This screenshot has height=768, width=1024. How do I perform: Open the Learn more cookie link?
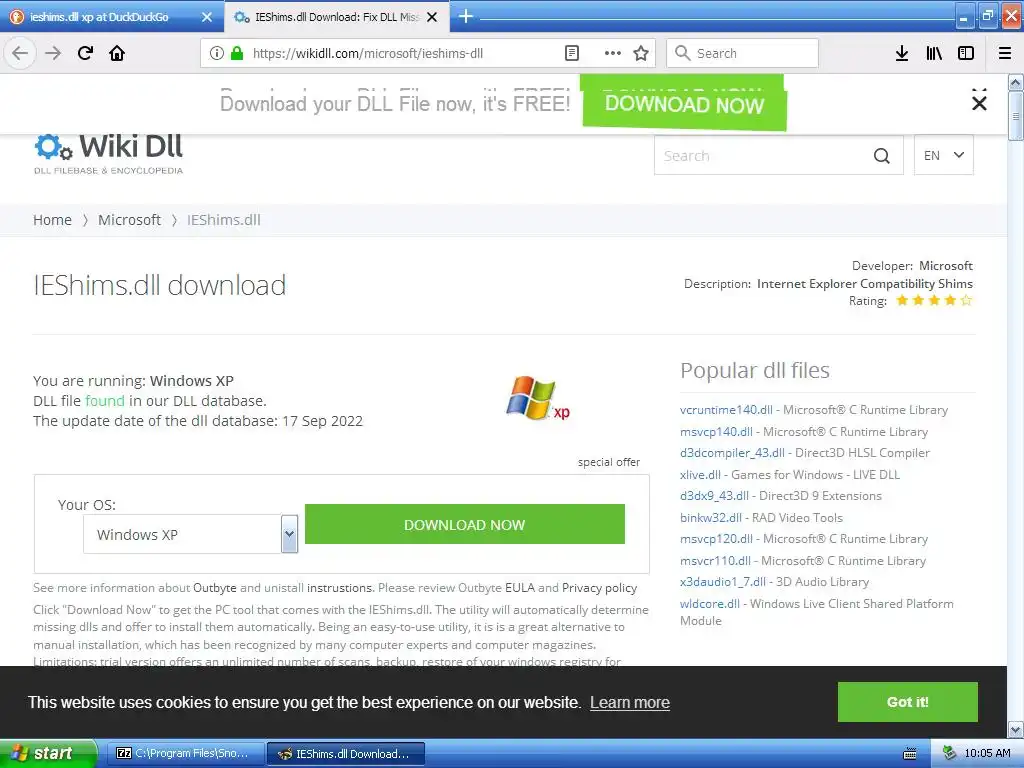(630, 703)
